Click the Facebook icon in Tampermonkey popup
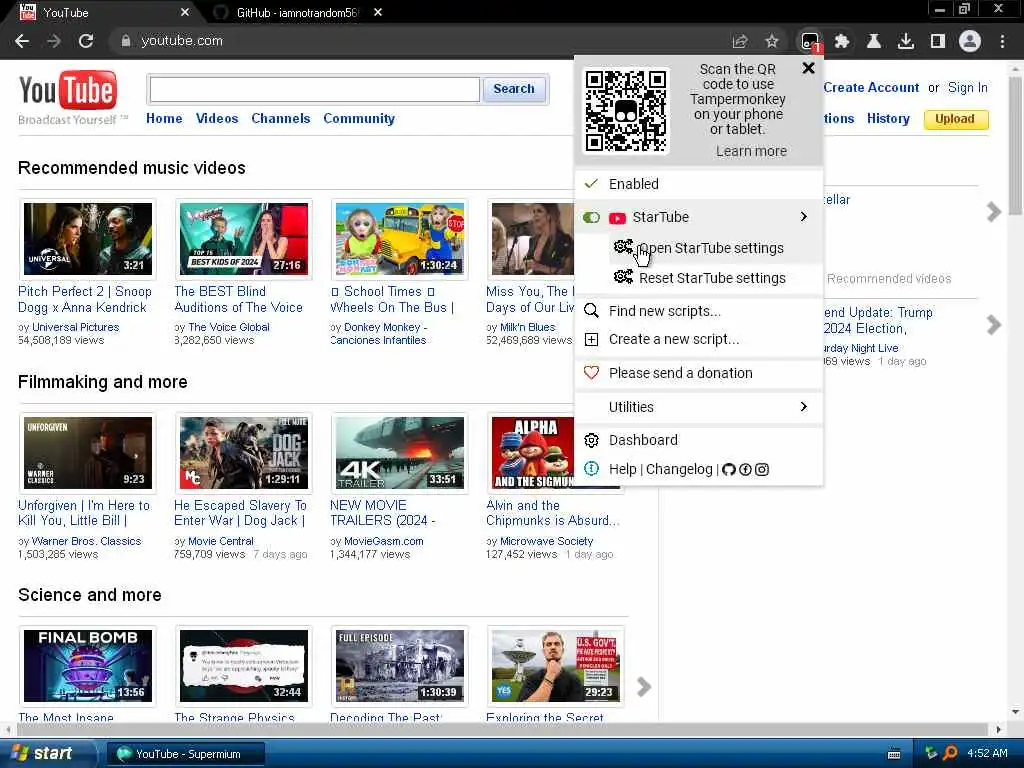The width and height of the screenshot is (1024, 768). coord(745,469)
